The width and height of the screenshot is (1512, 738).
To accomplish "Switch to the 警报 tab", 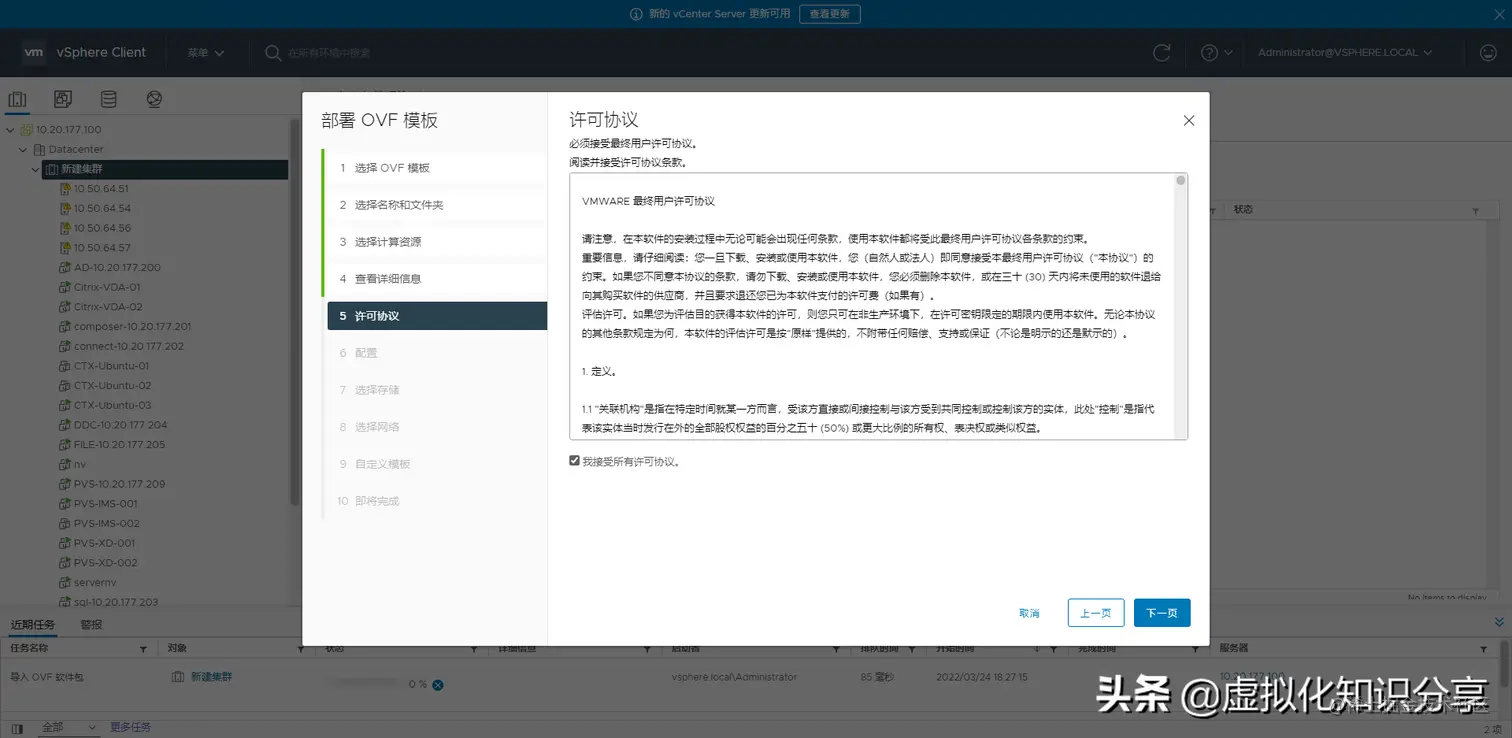I will pyautogui.click(x=91, y=624).
